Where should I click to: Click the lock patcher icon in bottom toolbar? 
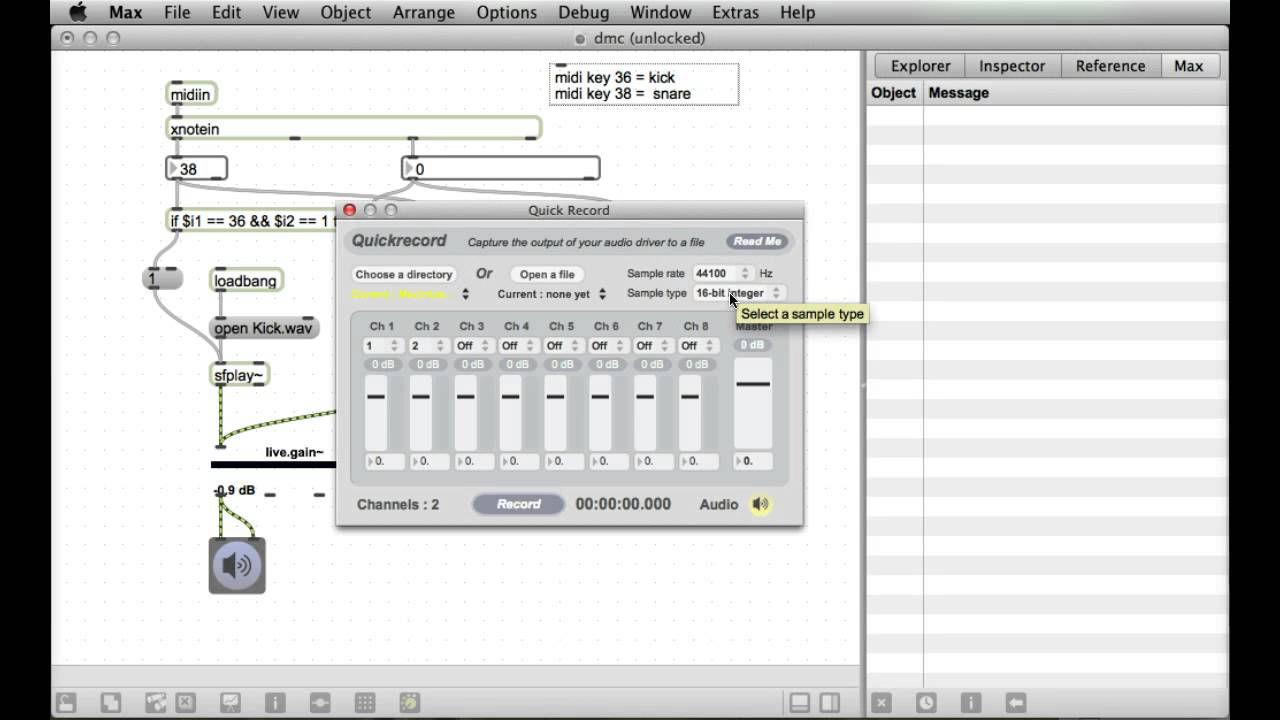(x=65, y=702)
